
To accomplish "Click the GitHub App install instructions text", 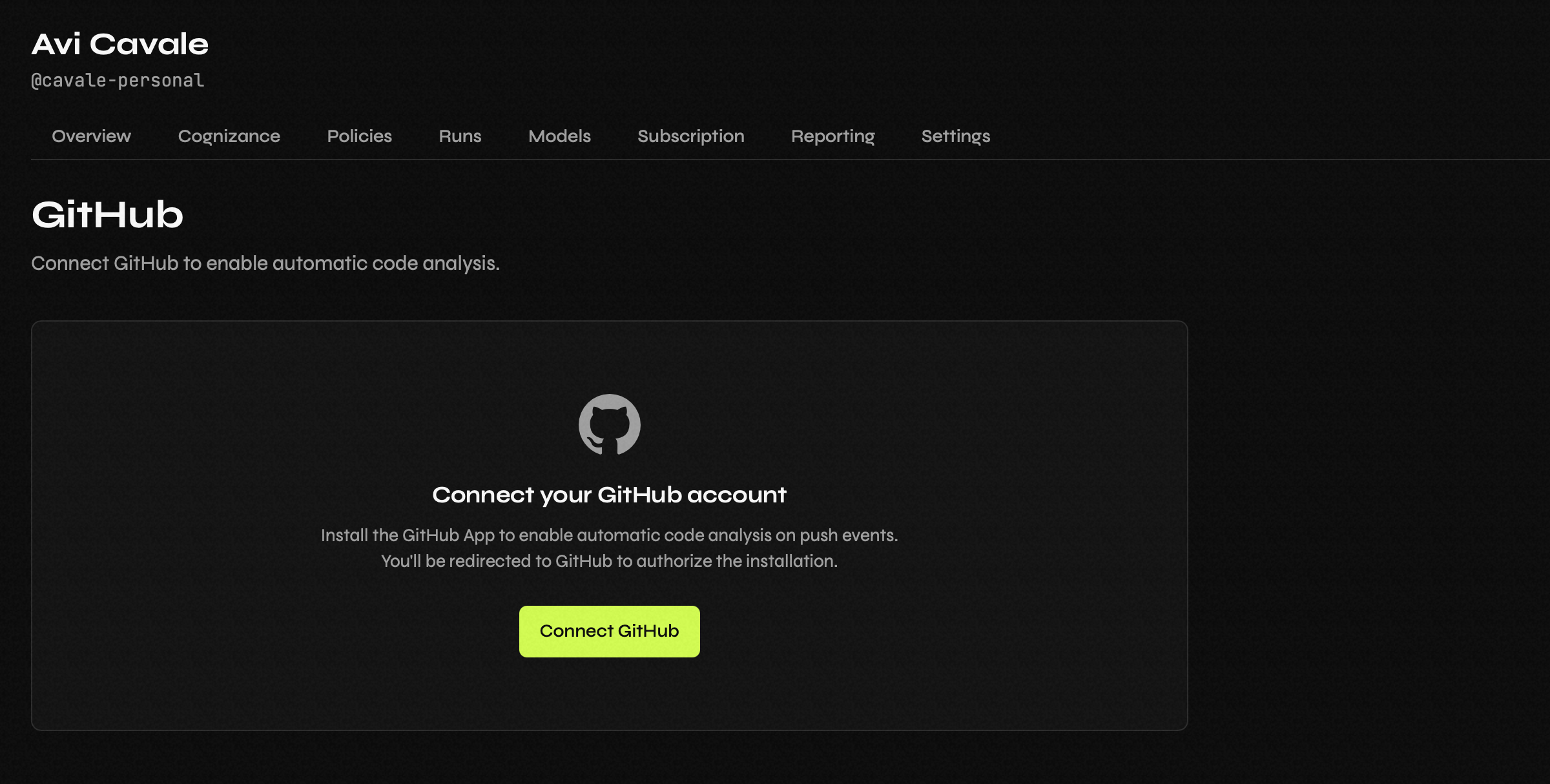I will (x=610, y=535).
